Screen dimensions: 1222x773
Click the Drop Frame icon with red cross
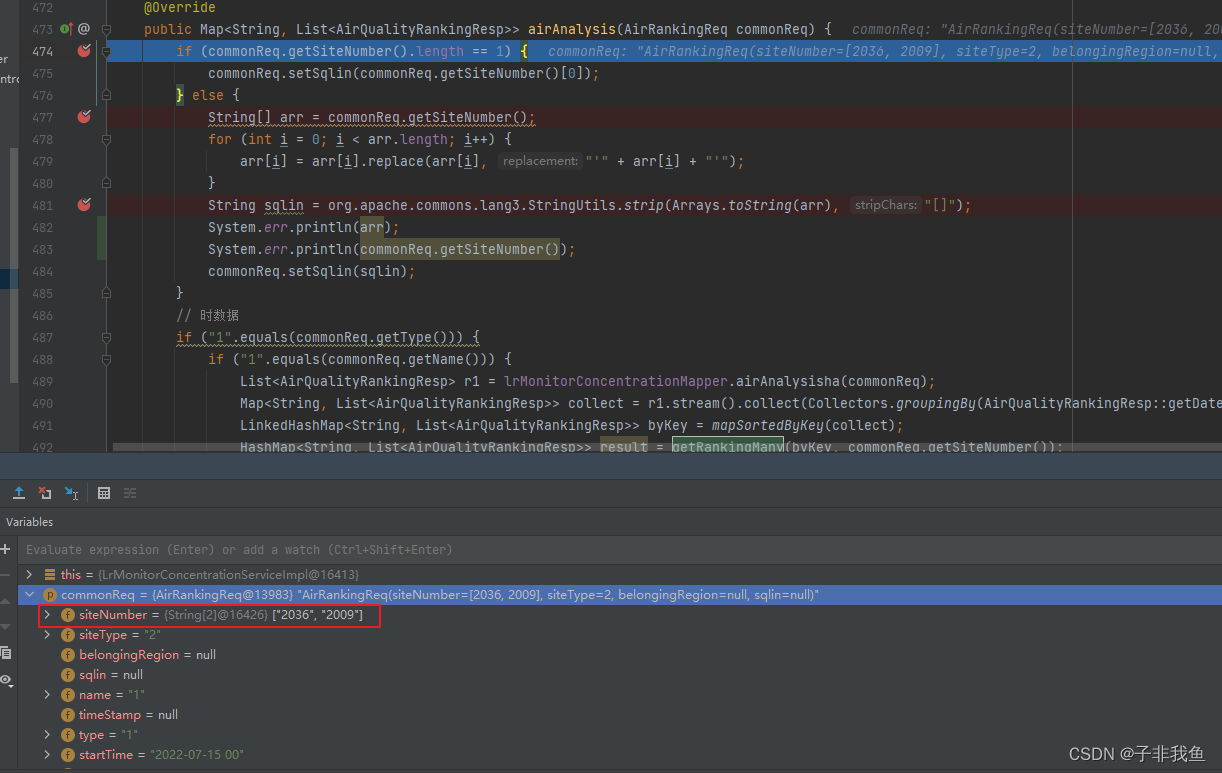(x=45, y=493)
